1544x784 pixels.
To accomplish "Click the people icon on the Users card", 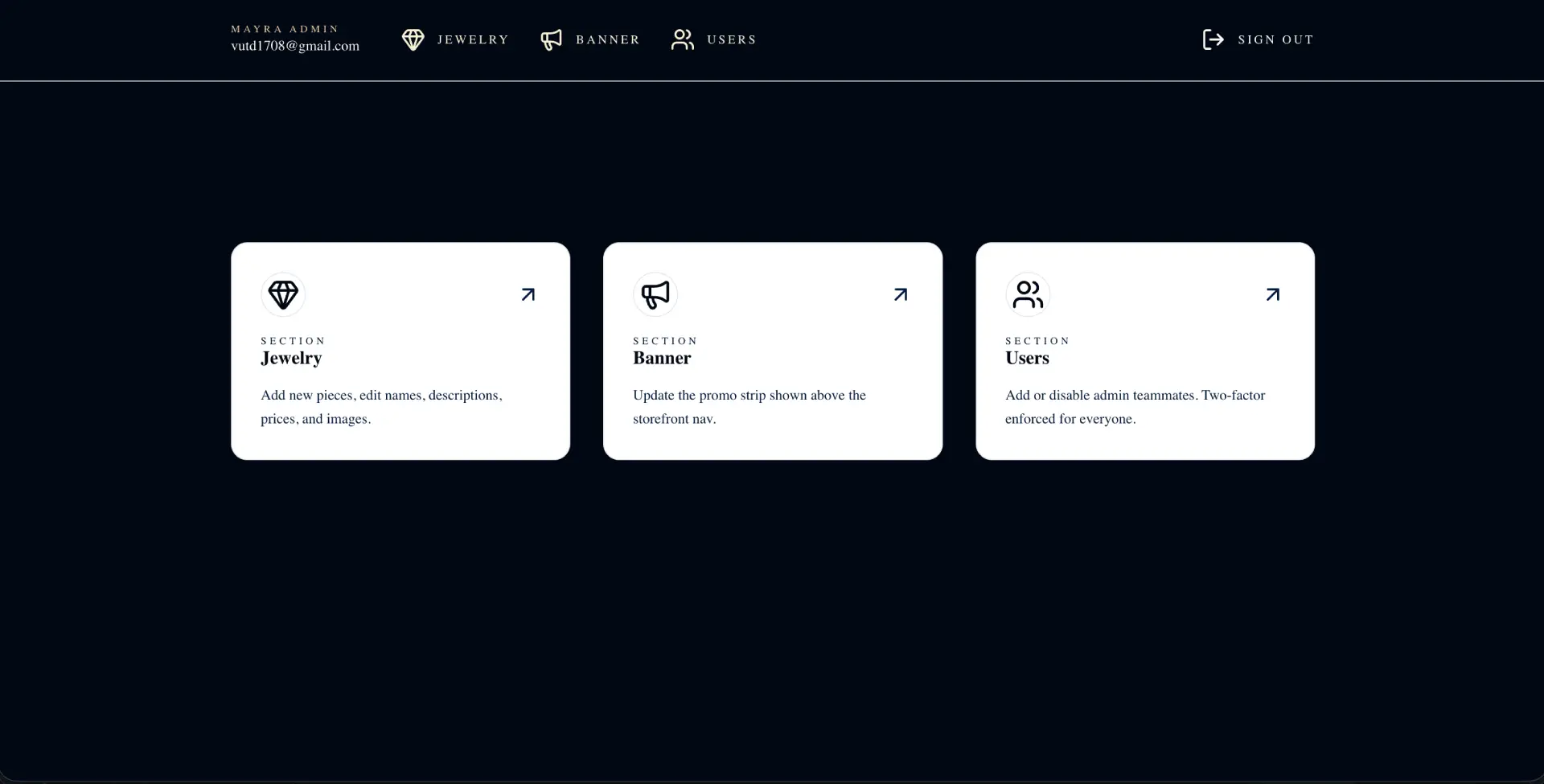I will pos(1028,294).
